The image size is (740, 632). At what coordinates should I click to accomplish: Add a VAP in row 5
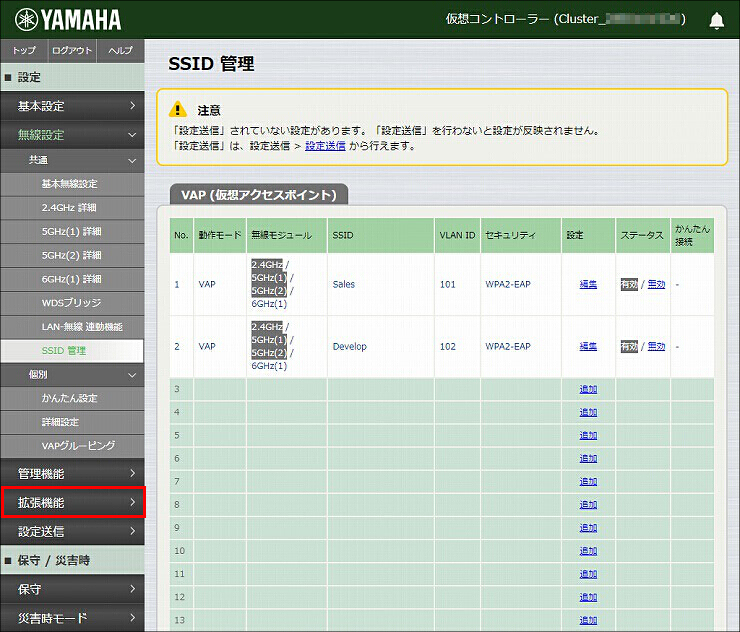point(588,436)
